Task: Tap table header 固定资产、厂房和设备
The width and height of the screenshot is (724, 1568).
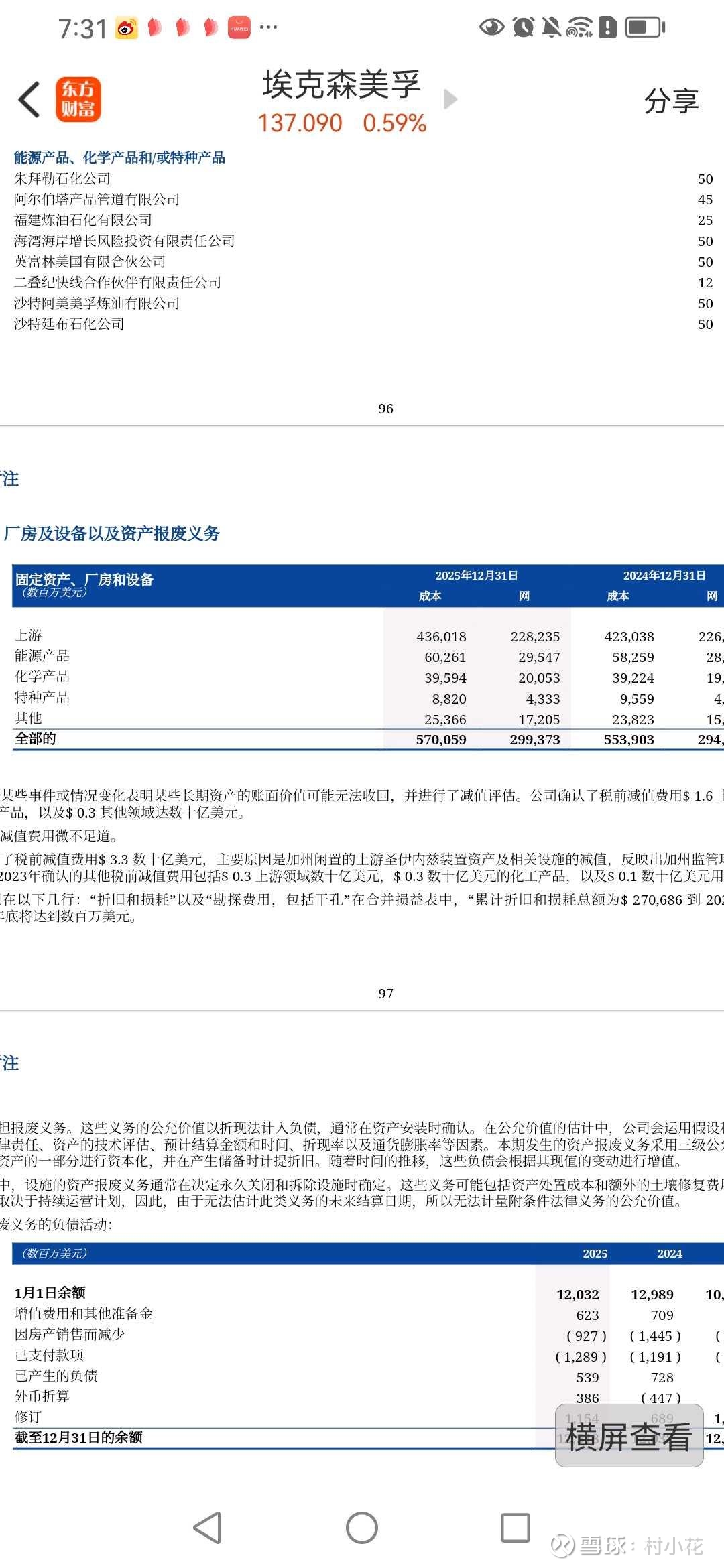Action: [x=84, y=579]
